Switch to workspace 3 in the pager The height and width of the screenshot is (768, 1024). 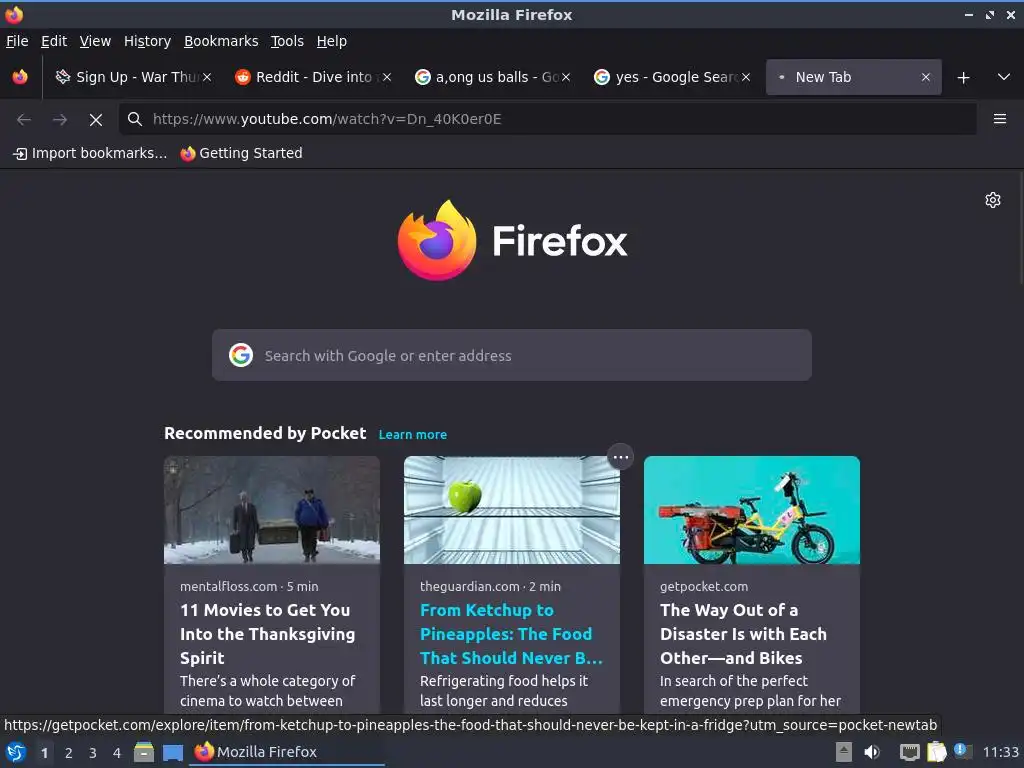[93, 753]
